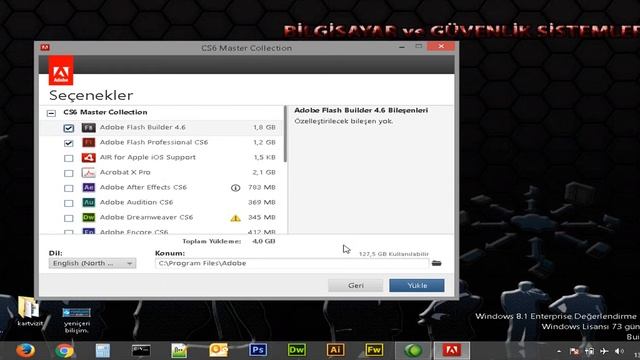Click the Flash Builder Fb product icon
Image resolution: width=640 pixels, height=360 pixels.
89,127
